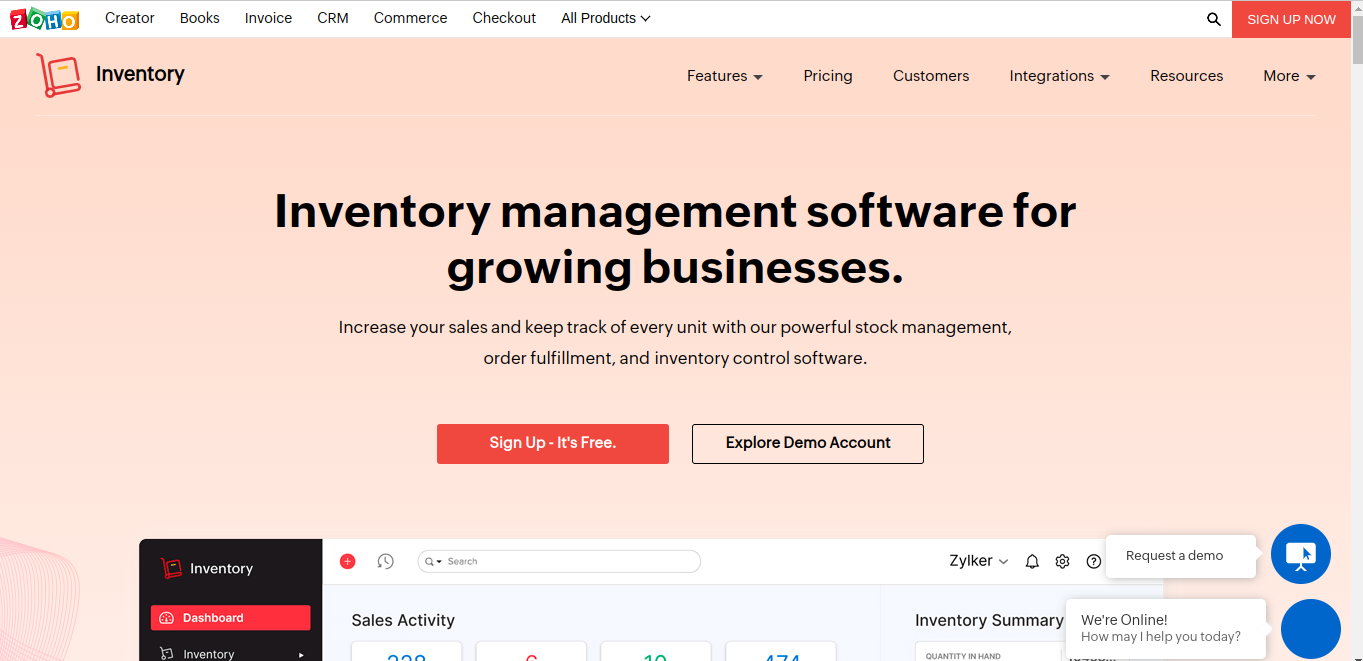Click the Inventory cart logo icon
This screenshot has width=1363, height=661.
58,75
